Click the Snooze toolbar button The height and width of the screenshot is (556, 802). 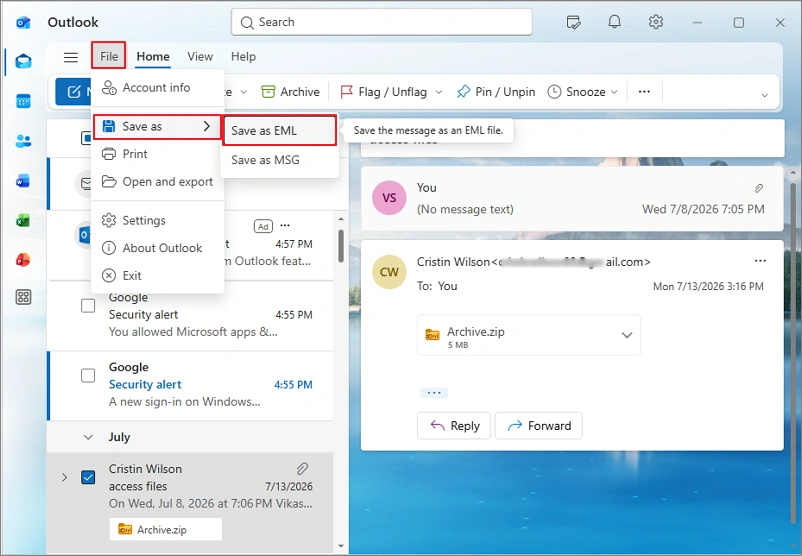[577, 92]
